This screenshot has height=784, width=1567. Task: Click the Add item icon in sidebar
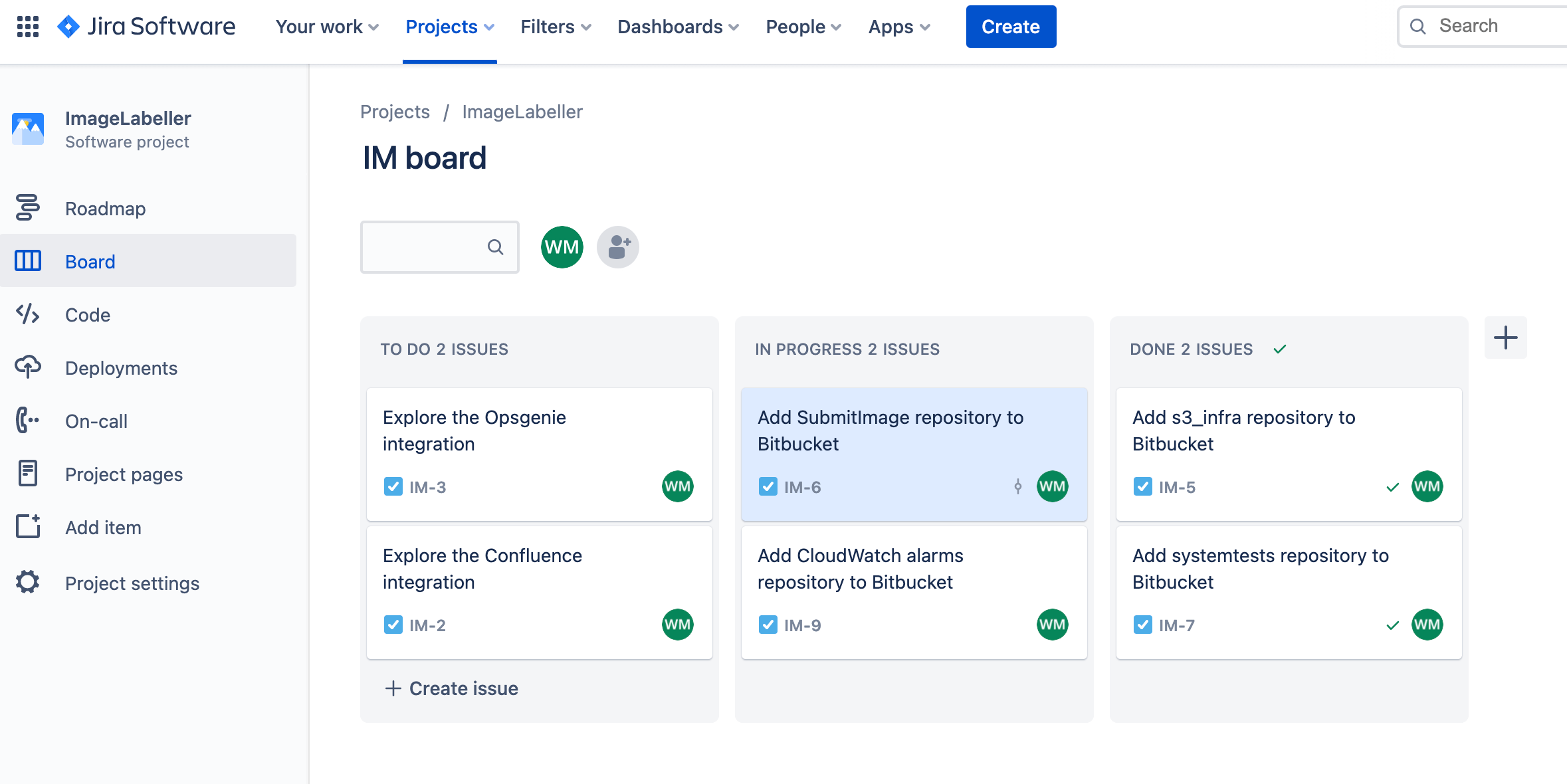coord(28,527)
